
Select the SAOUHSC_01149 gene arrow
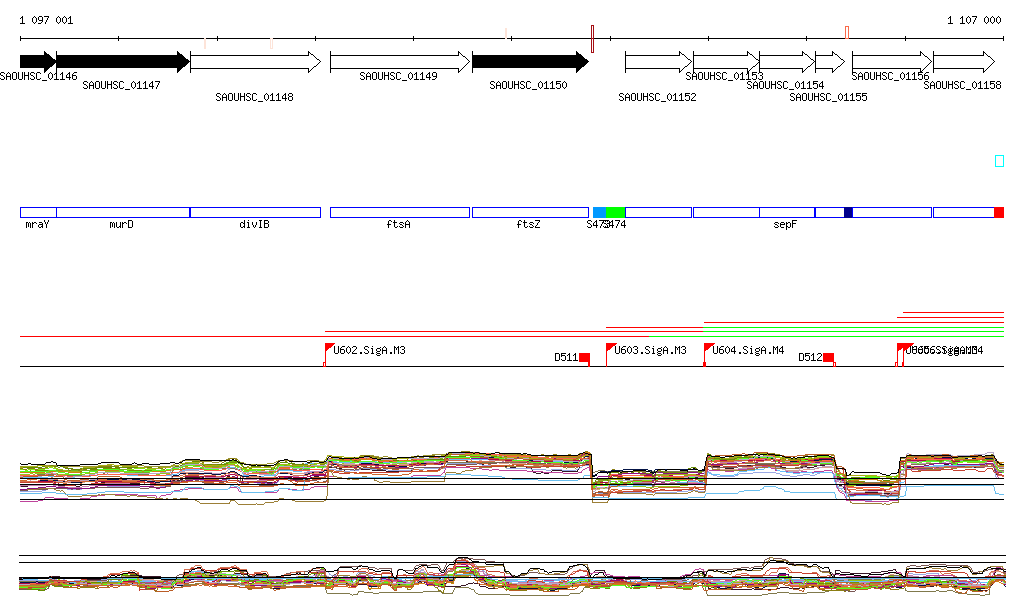(x=399, y=62)
